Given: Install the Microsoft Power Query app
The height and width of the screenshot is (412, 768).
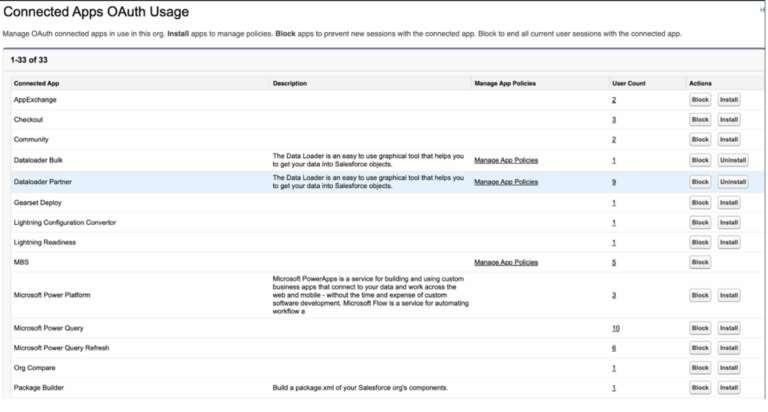Looking at the screenshot, I should pyautogui.click(x=728, y=328).
